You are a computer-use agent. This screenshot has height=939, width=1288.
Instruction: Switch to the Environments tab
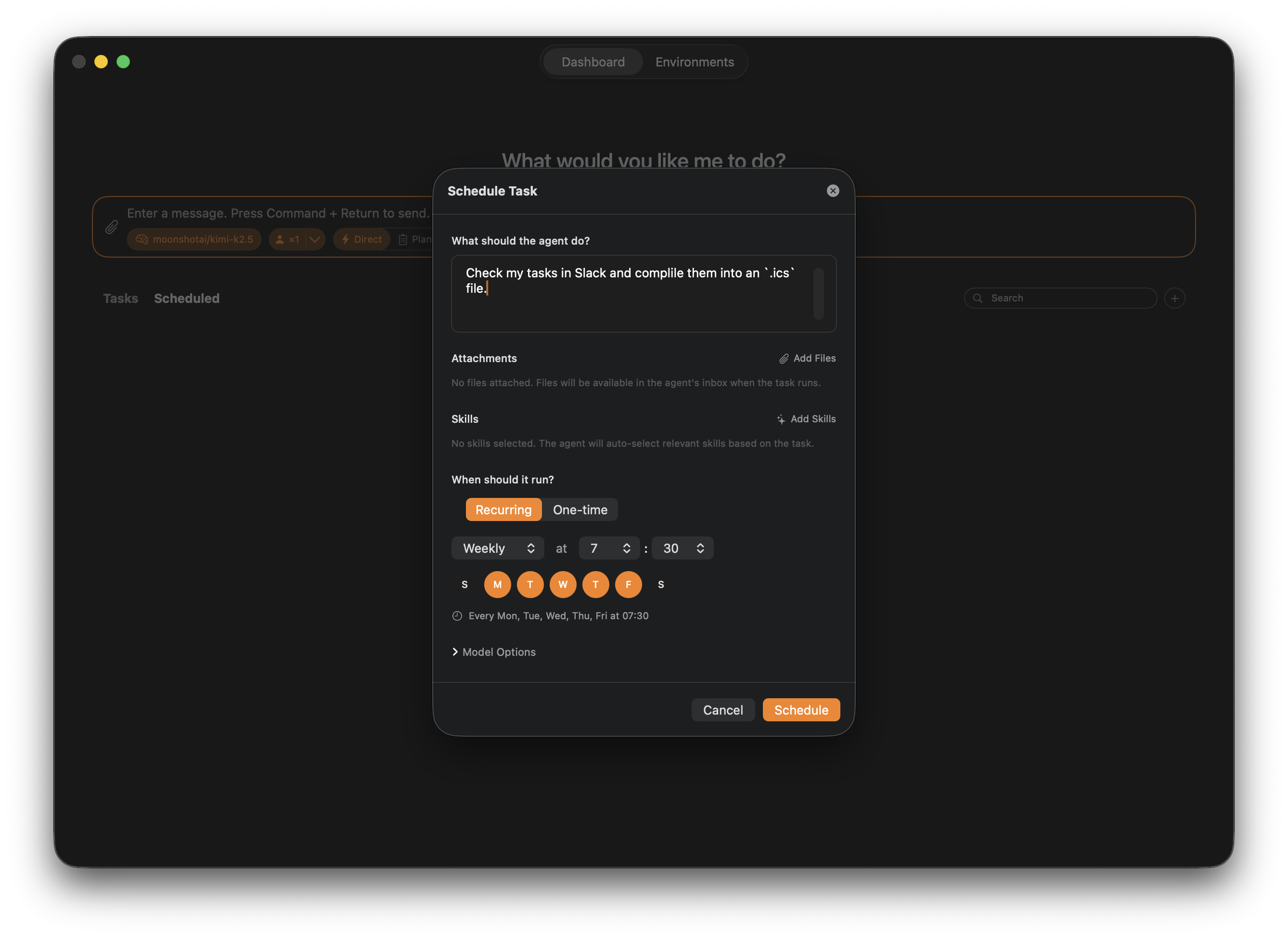point(694,61)
